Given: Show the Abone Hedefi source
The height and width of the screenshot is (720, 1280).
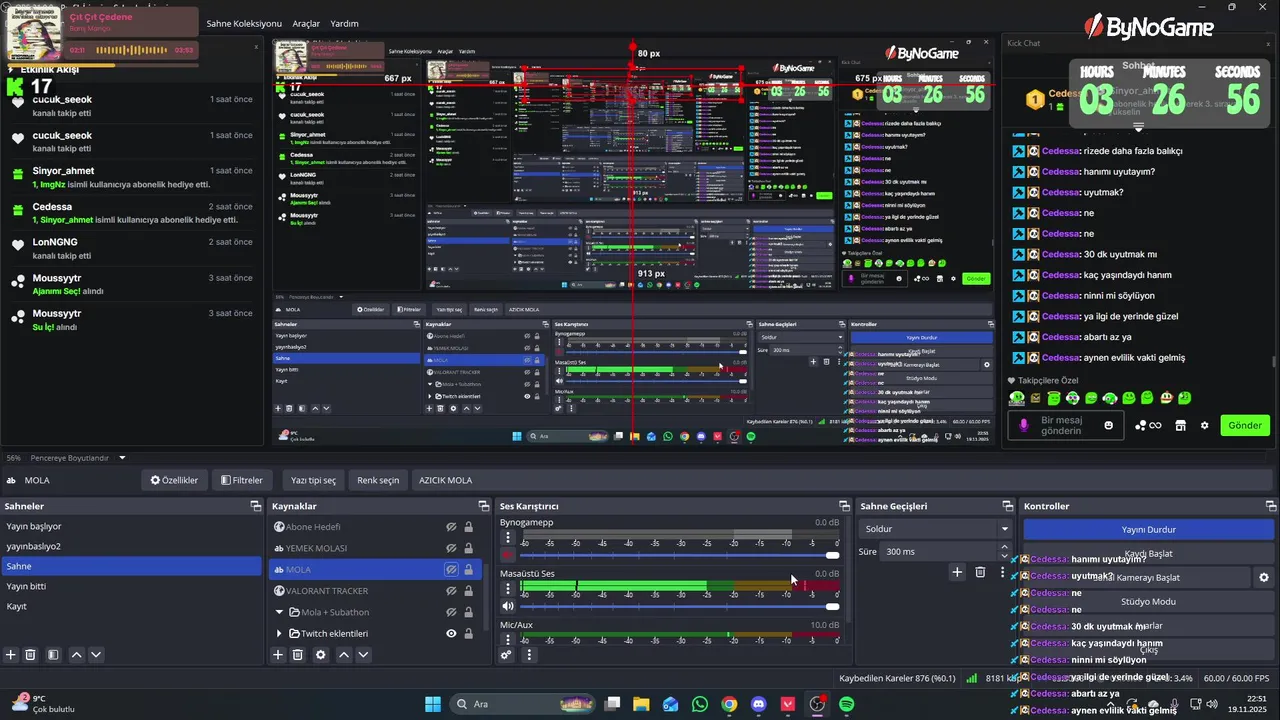Looking at the screenshot, I should (x=451, y=527).
